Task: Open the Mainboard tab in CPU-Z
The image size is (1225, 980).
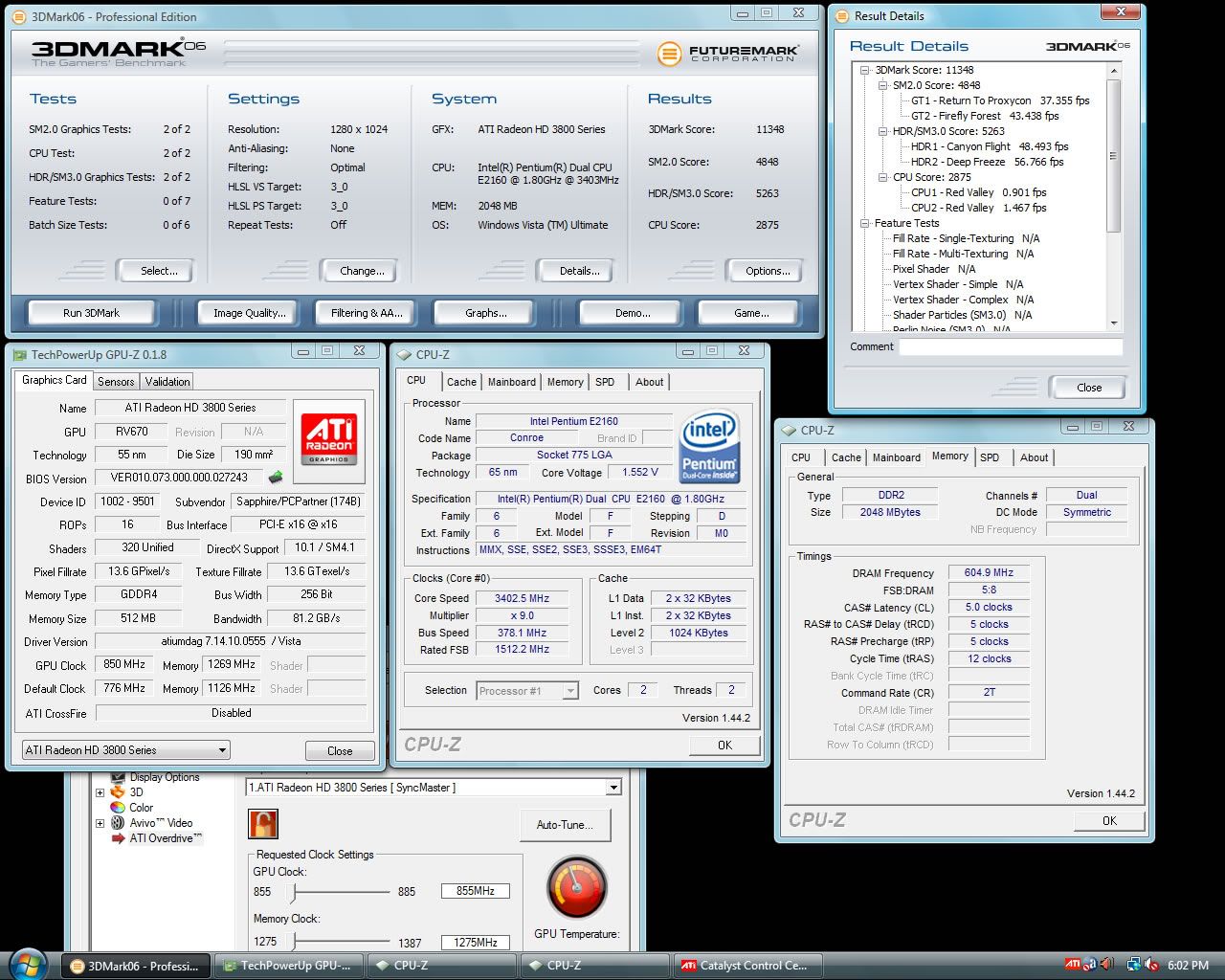Action: pyautogui.click(x=511, y=382)
